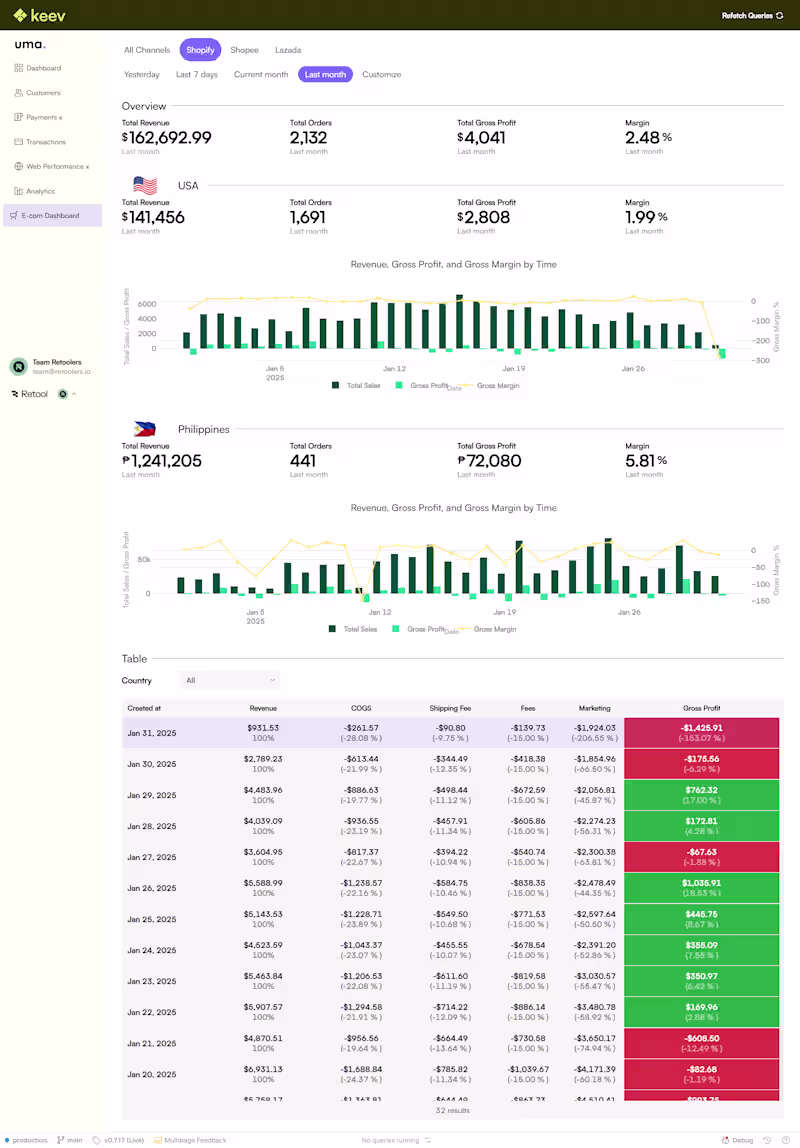
Task: Click the Web Performance globe icon
Action: tap(18, 166)
